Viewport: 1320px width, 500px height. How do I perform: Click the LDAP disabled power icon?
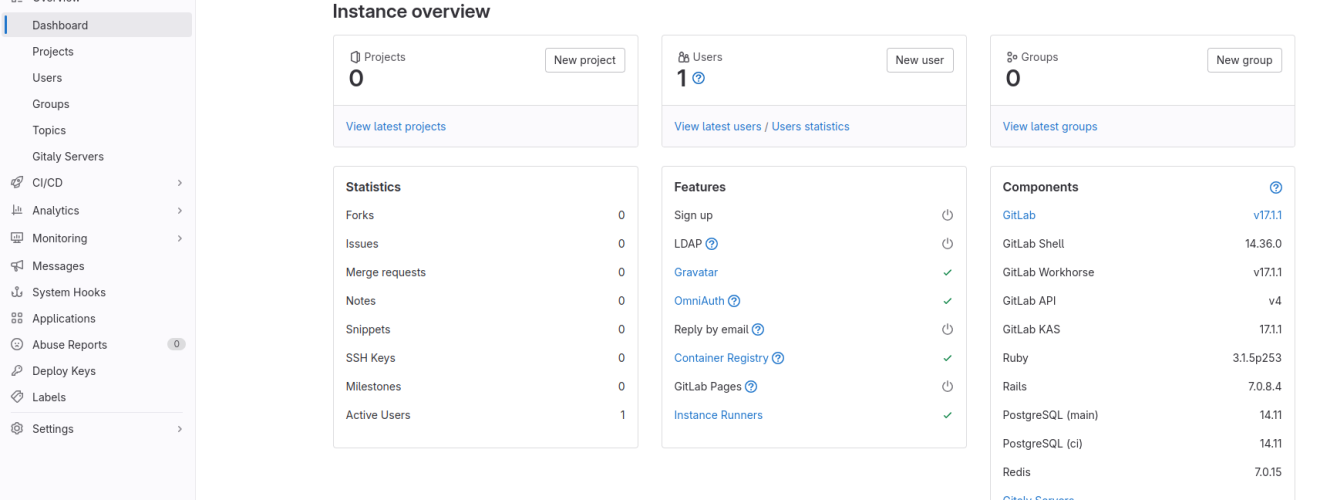point(948,244)
